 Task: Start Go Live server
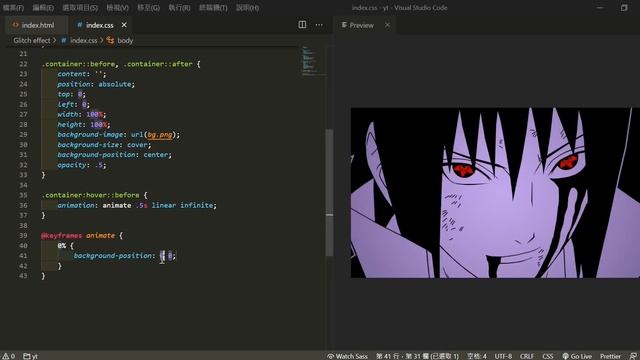(577, 356)
